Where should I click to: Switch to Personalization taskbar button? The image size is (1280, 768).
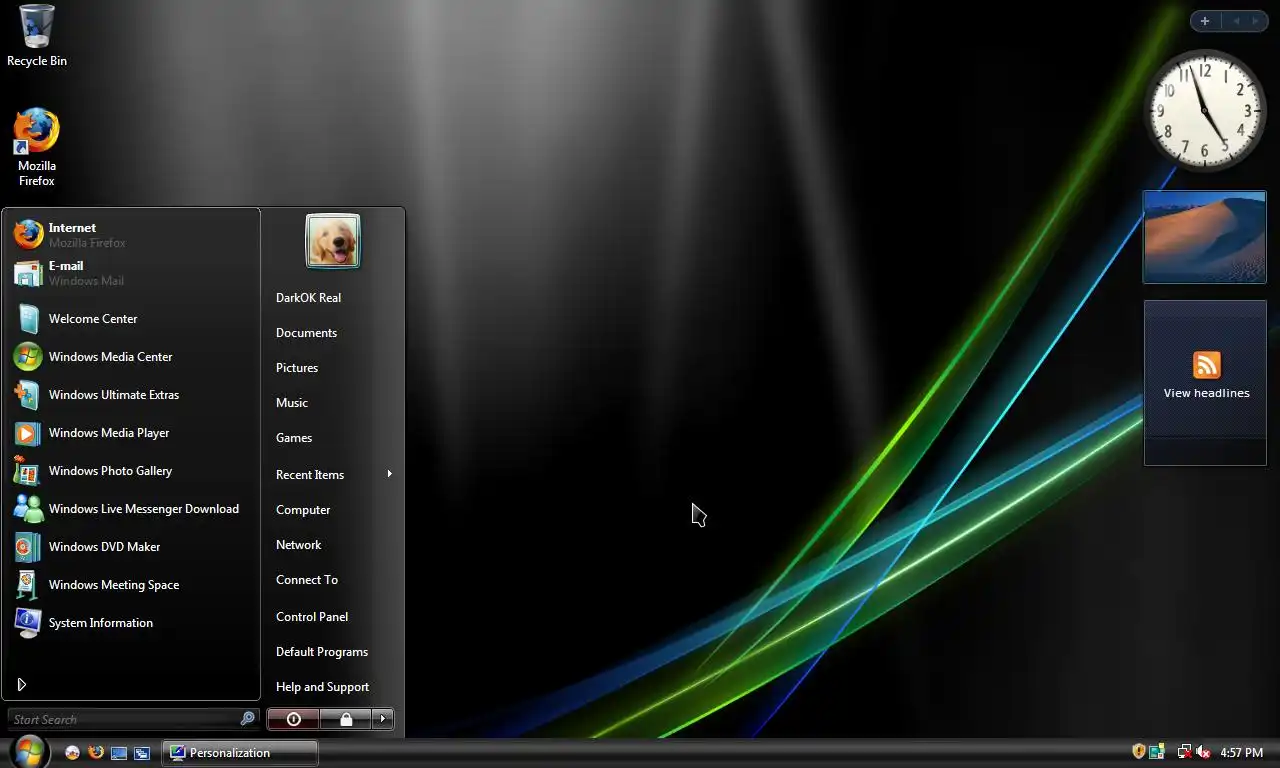pos(240,753)
